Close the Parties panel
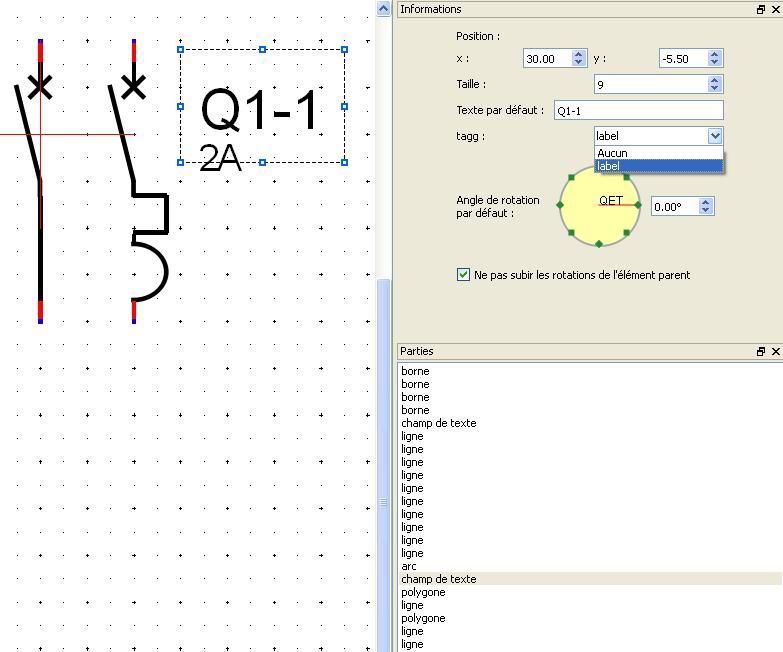783x652 pixels. pos(775,352)
